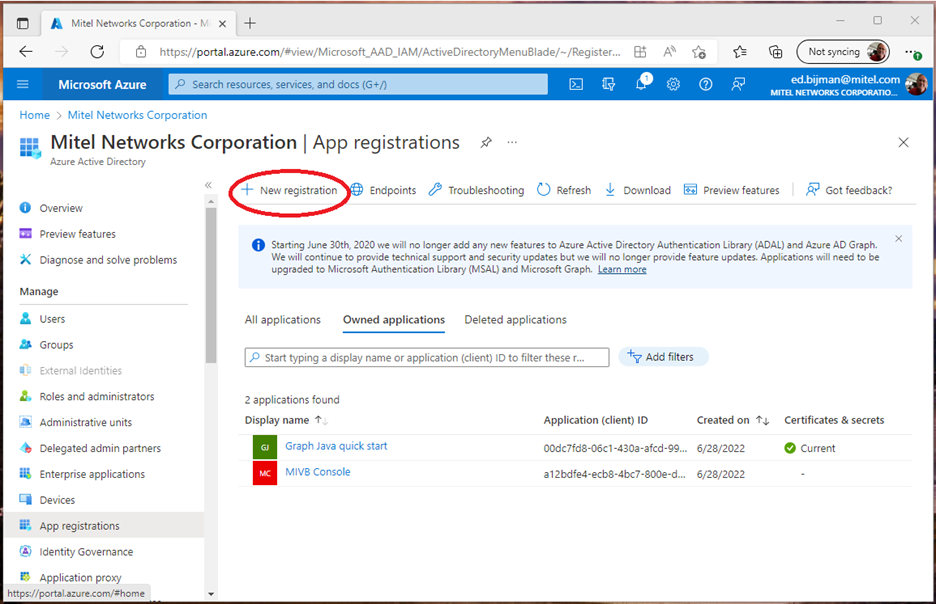Switch to the Deleted applications tab

point(515,319)
